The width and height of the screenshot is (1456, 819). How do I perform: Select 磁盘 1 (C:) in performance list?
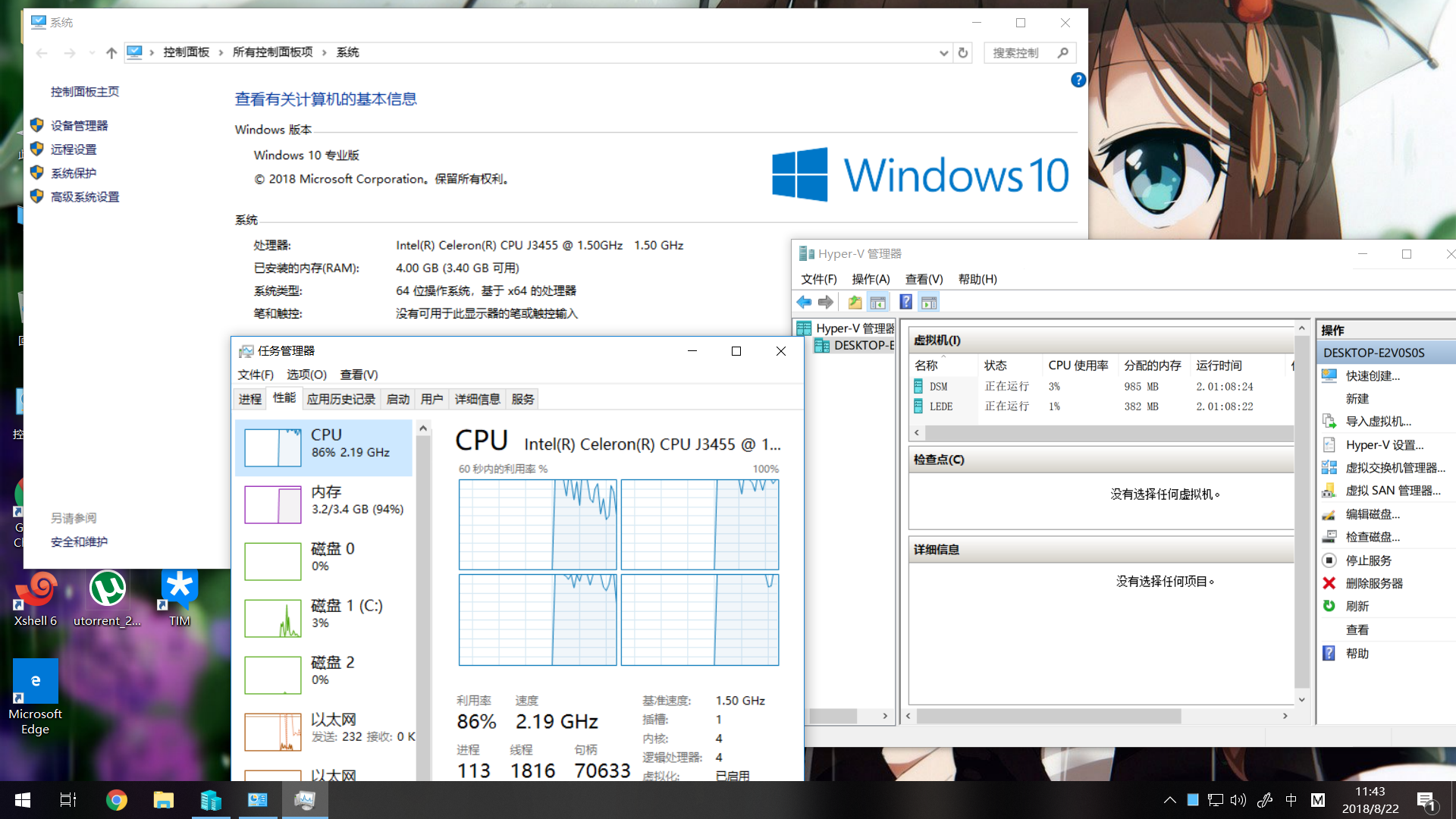pos(324,618)
